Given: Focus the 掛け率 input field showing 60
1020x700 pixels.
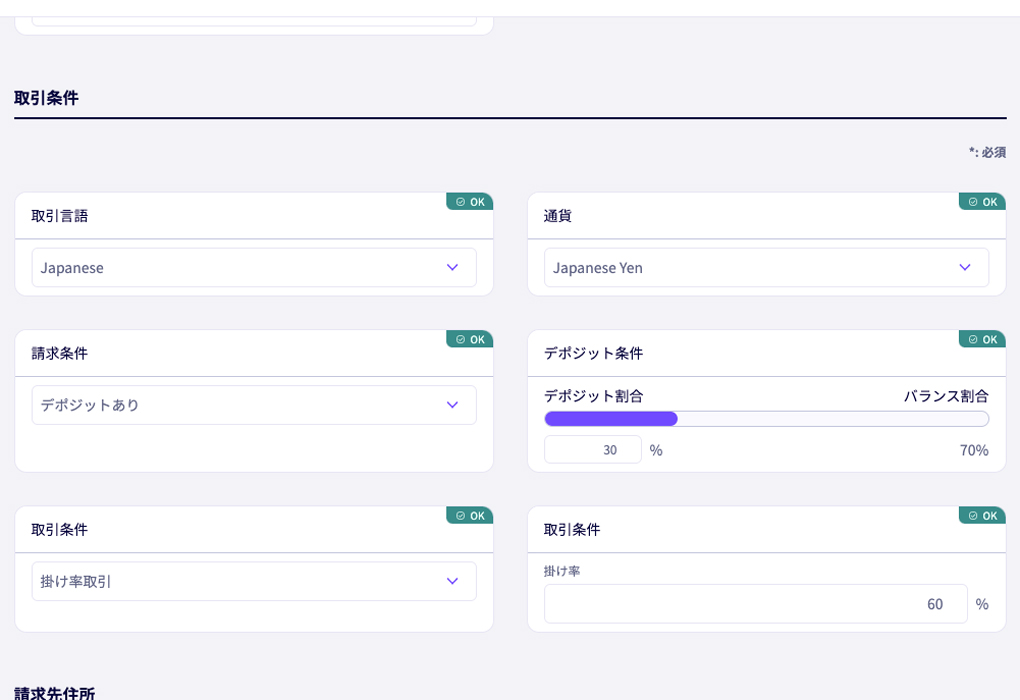Looking at the screenshot, I should pyautogui.click(x=755, y=604).
